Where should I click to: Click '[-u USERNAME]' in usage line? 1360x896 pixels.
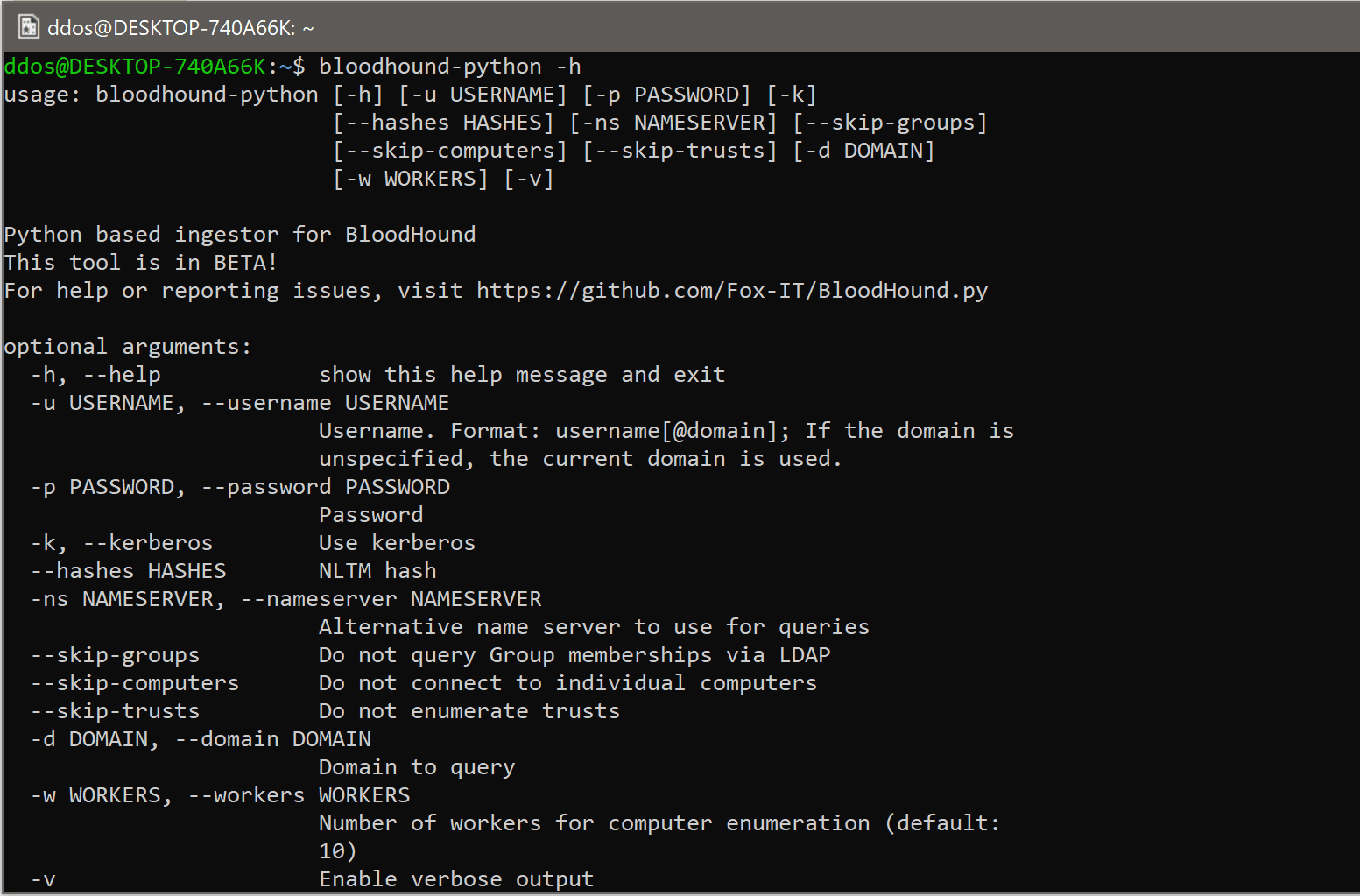[483, 95]
